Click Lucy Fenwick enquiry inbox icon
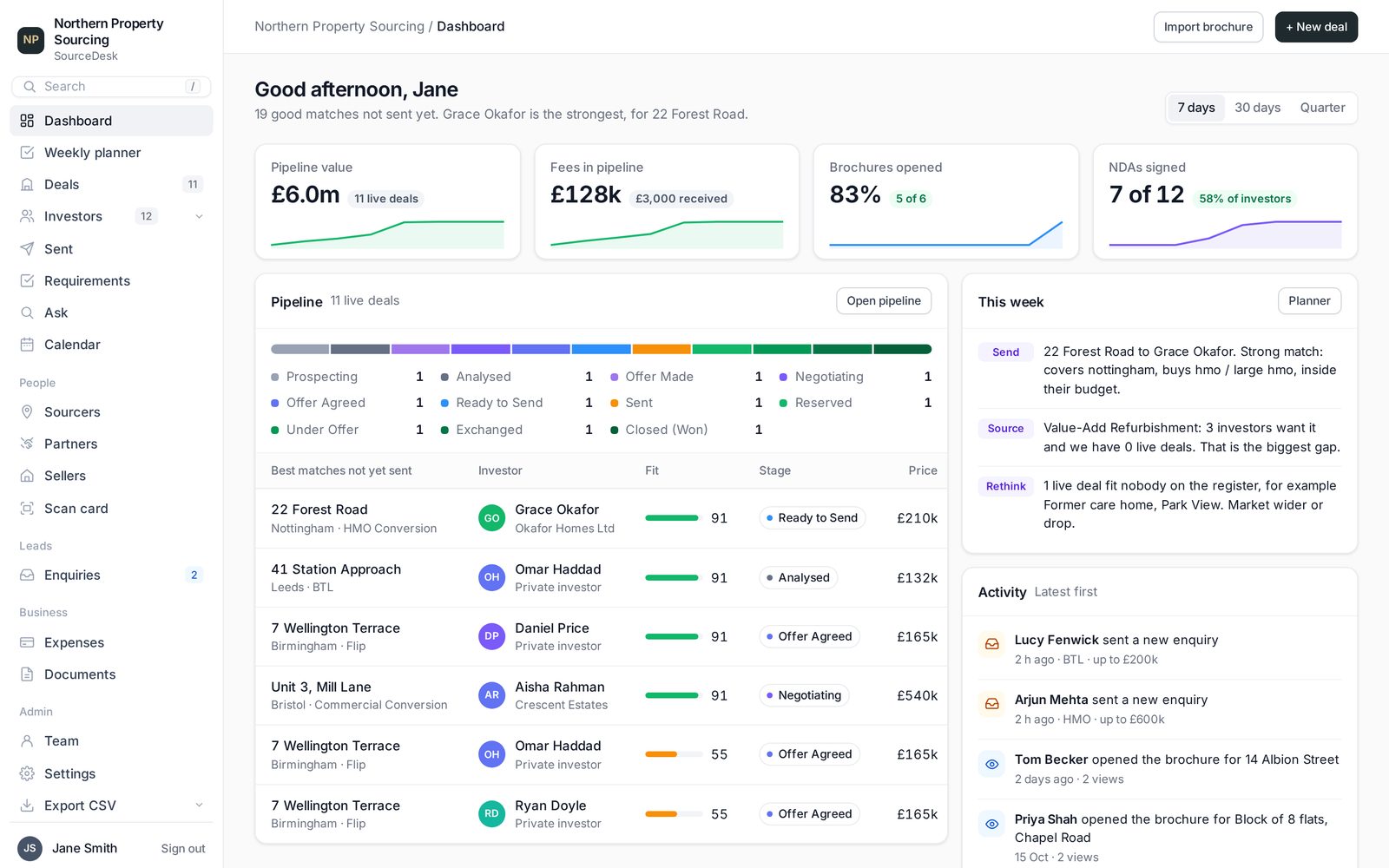1389x868 pixels. click(991, 644)
